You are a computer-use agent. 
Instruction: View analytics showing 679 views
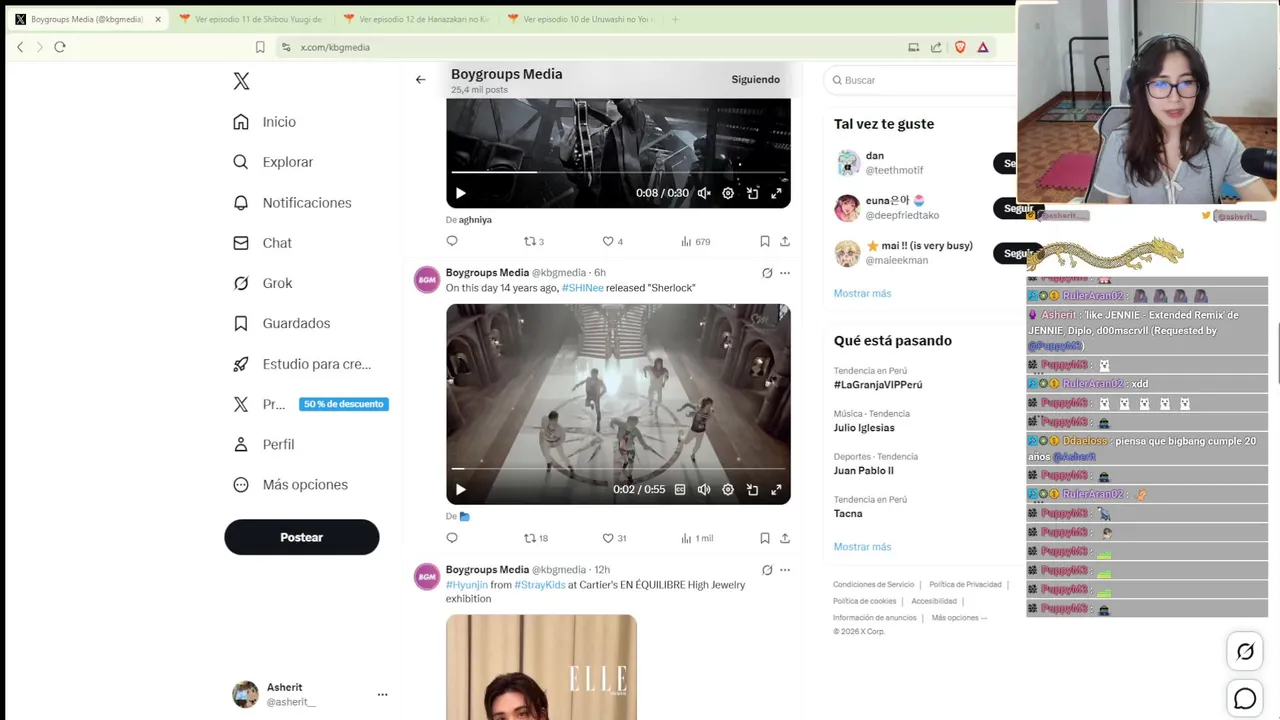pyautogui.click(x=695, y=241)
